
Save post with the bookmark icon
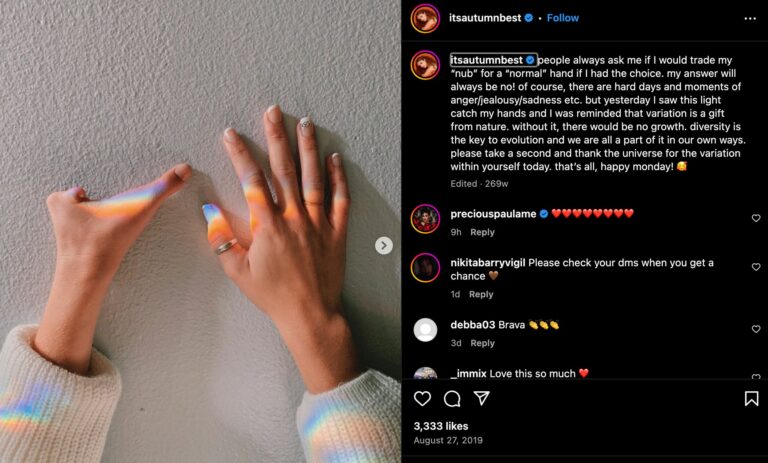(x=751, y=398)
